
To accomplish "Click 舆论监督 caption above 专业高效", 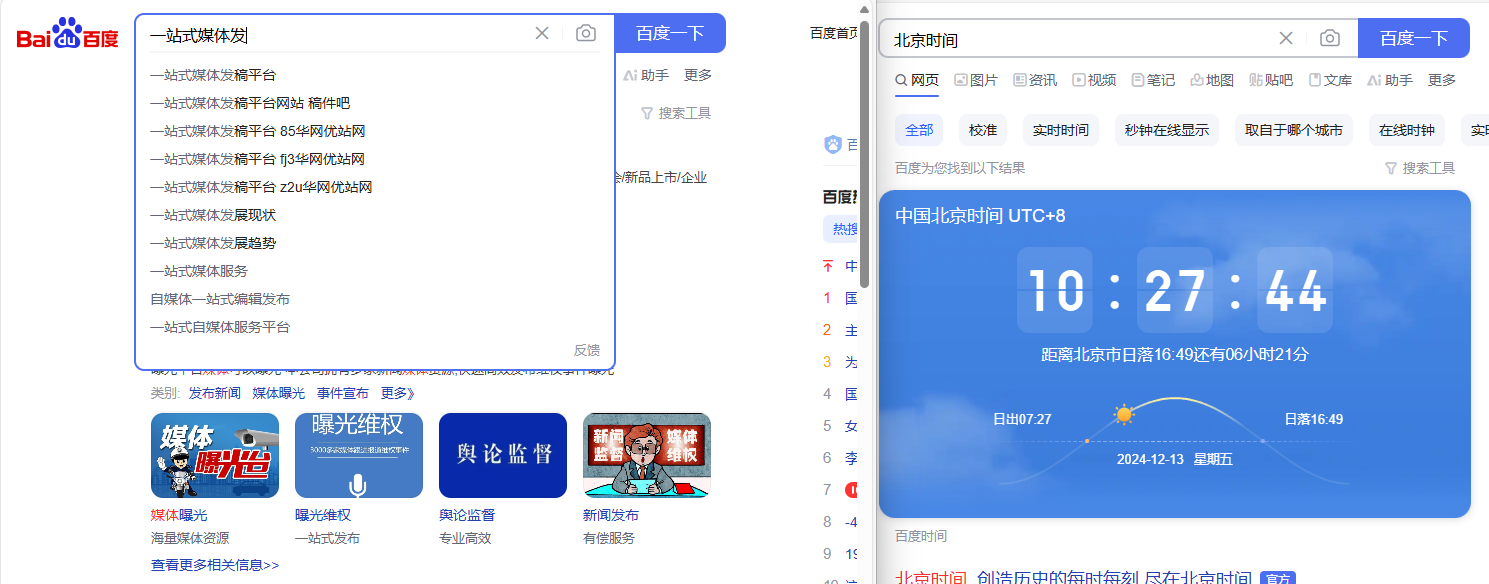I will pyautogui.click(x=467, y=515).
